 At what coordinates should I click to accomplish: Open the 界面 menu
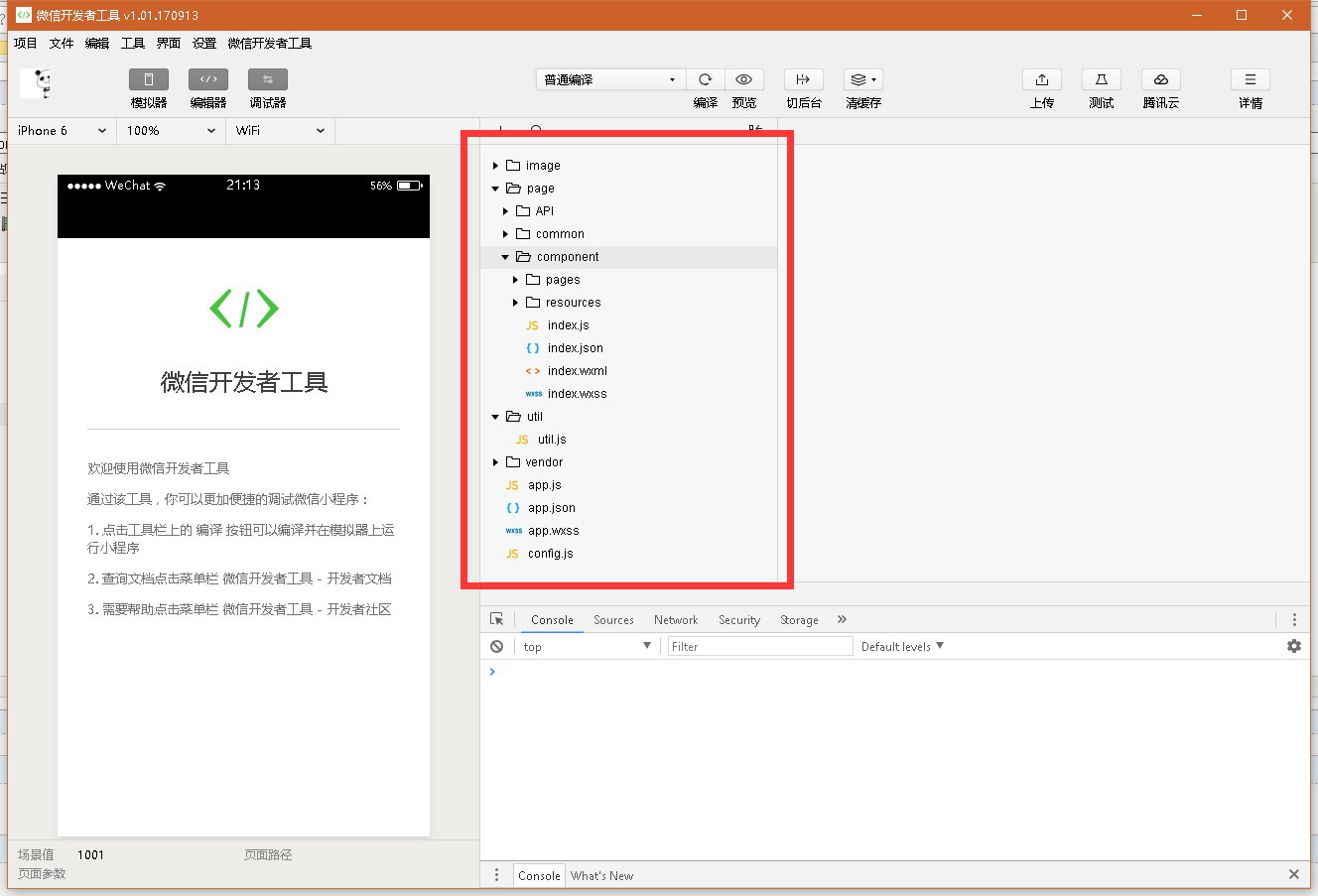(x=169, y=44)
